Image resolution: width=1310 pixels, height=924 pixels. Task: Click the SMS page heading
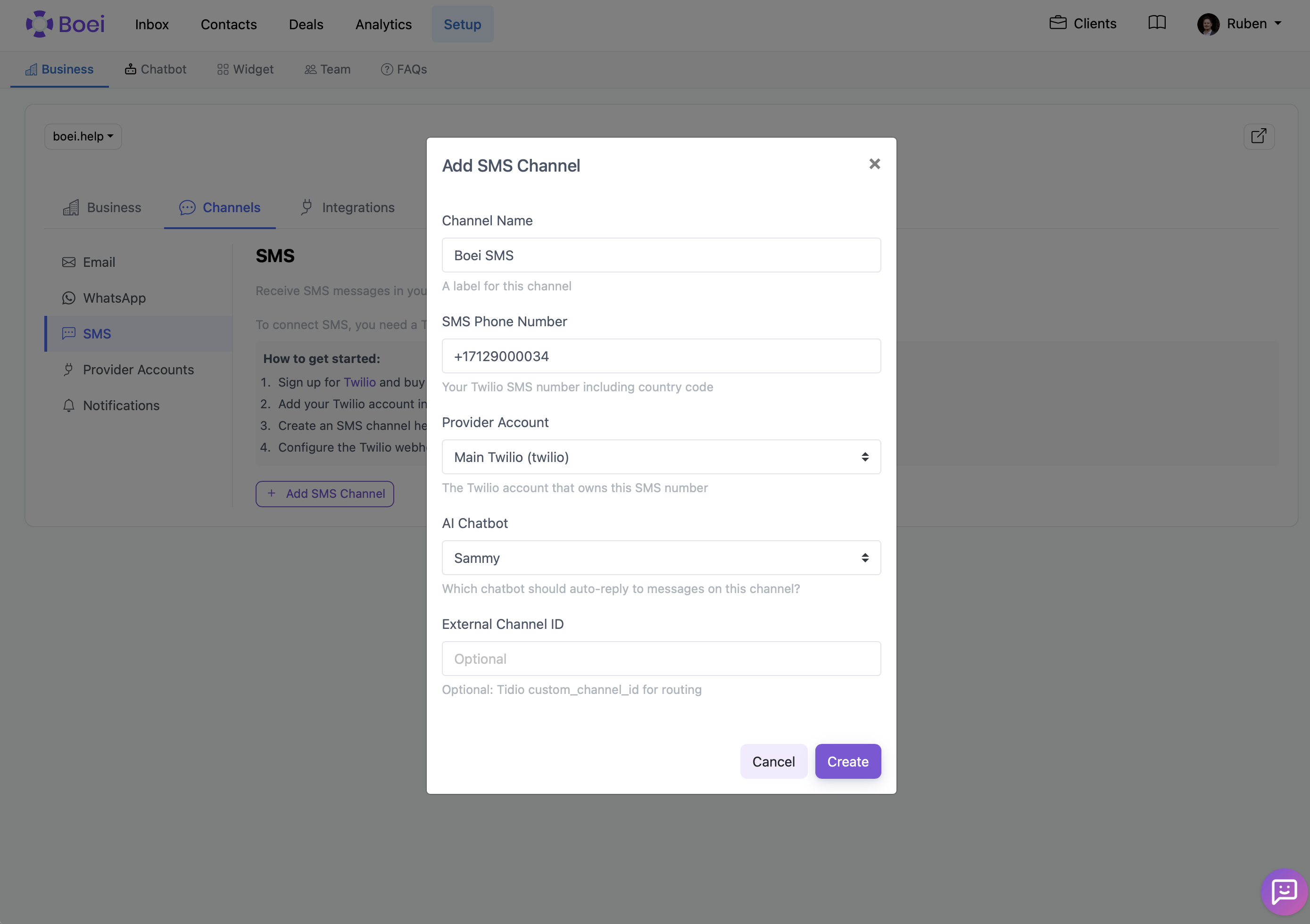275,256
